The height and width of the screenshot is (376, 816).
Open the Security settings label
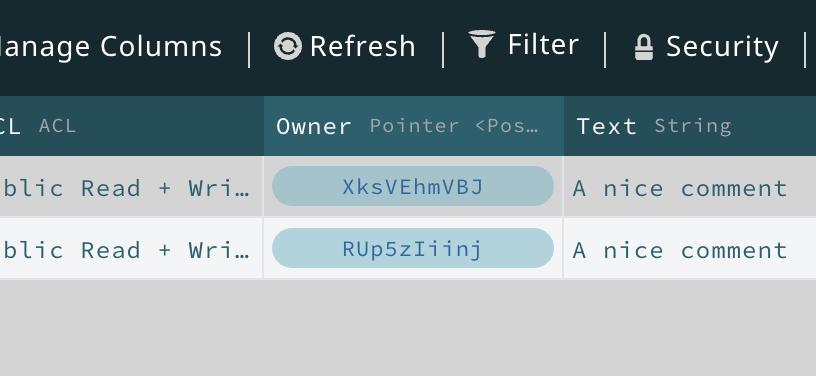[722, 47]
